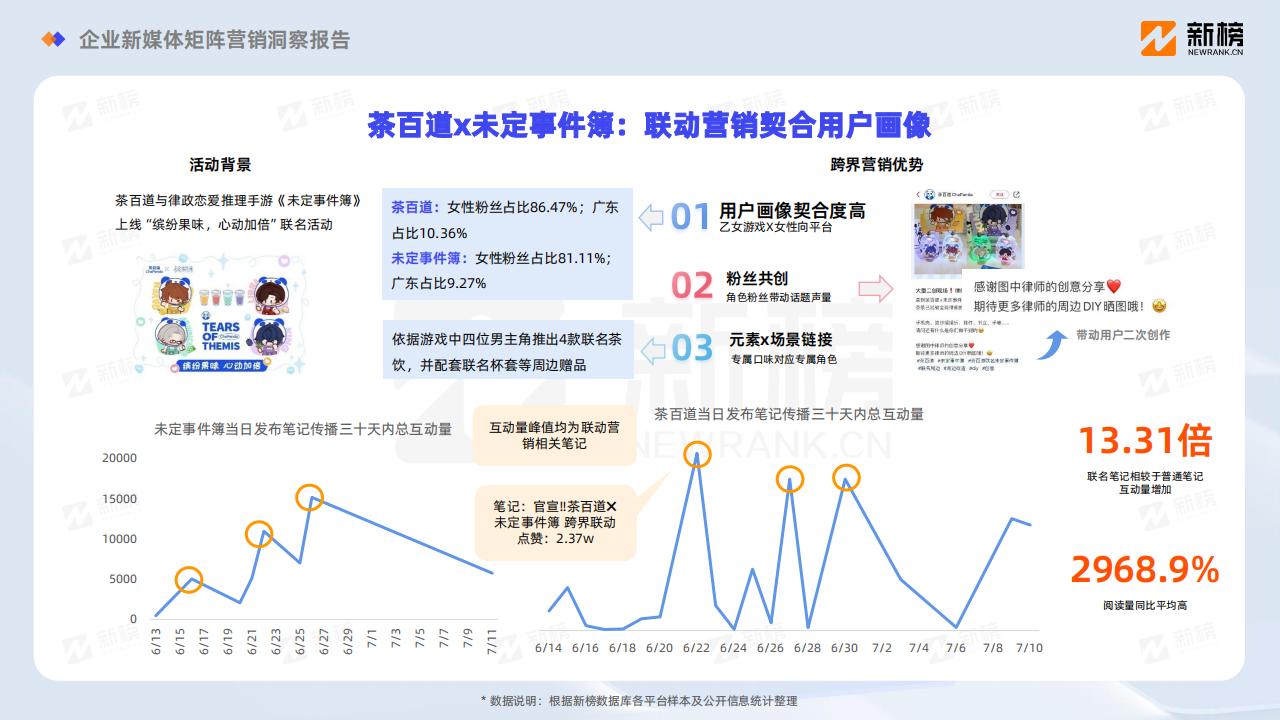Image resolution: width=1280 pixels, height=720 pixels.
Task: Click the 7/10 date label on right chart
Action: point(1030,648)
